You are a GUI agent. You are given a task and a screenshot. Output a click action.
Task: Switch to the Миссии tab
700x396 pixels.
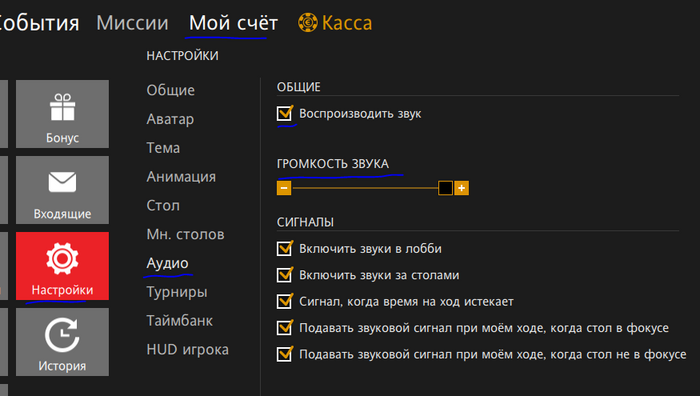tap(132, 22)
